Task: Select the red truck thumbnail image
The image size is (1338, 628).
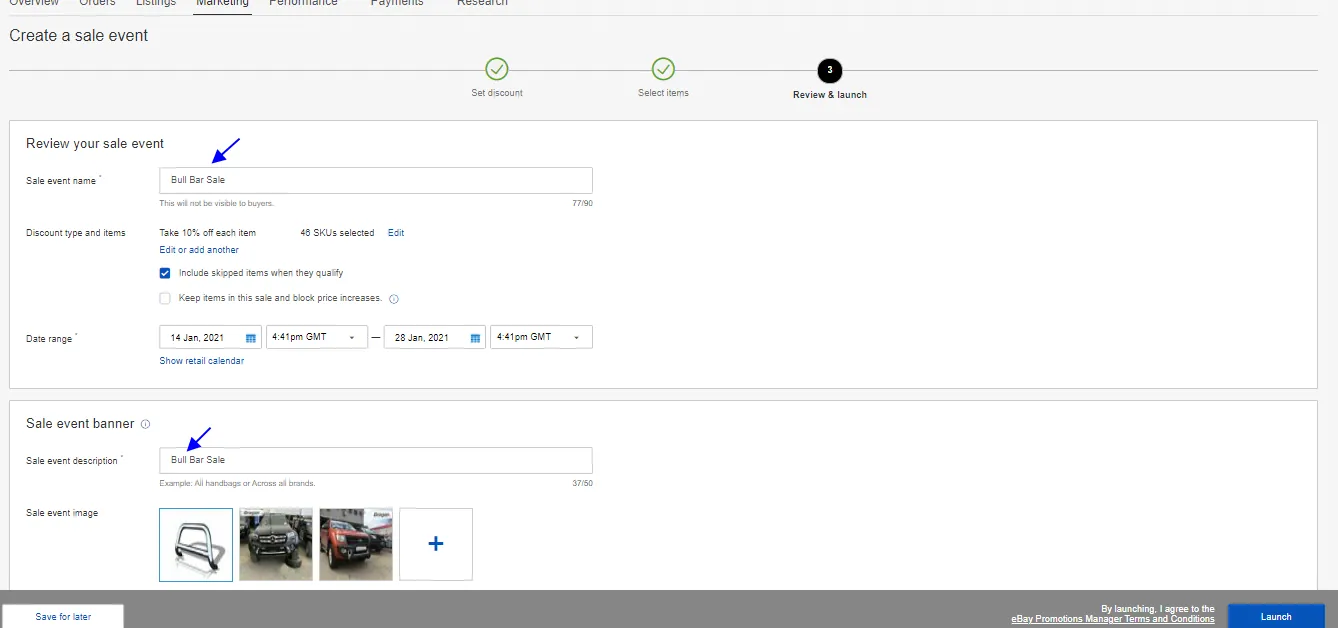Action: coord(356,544)
